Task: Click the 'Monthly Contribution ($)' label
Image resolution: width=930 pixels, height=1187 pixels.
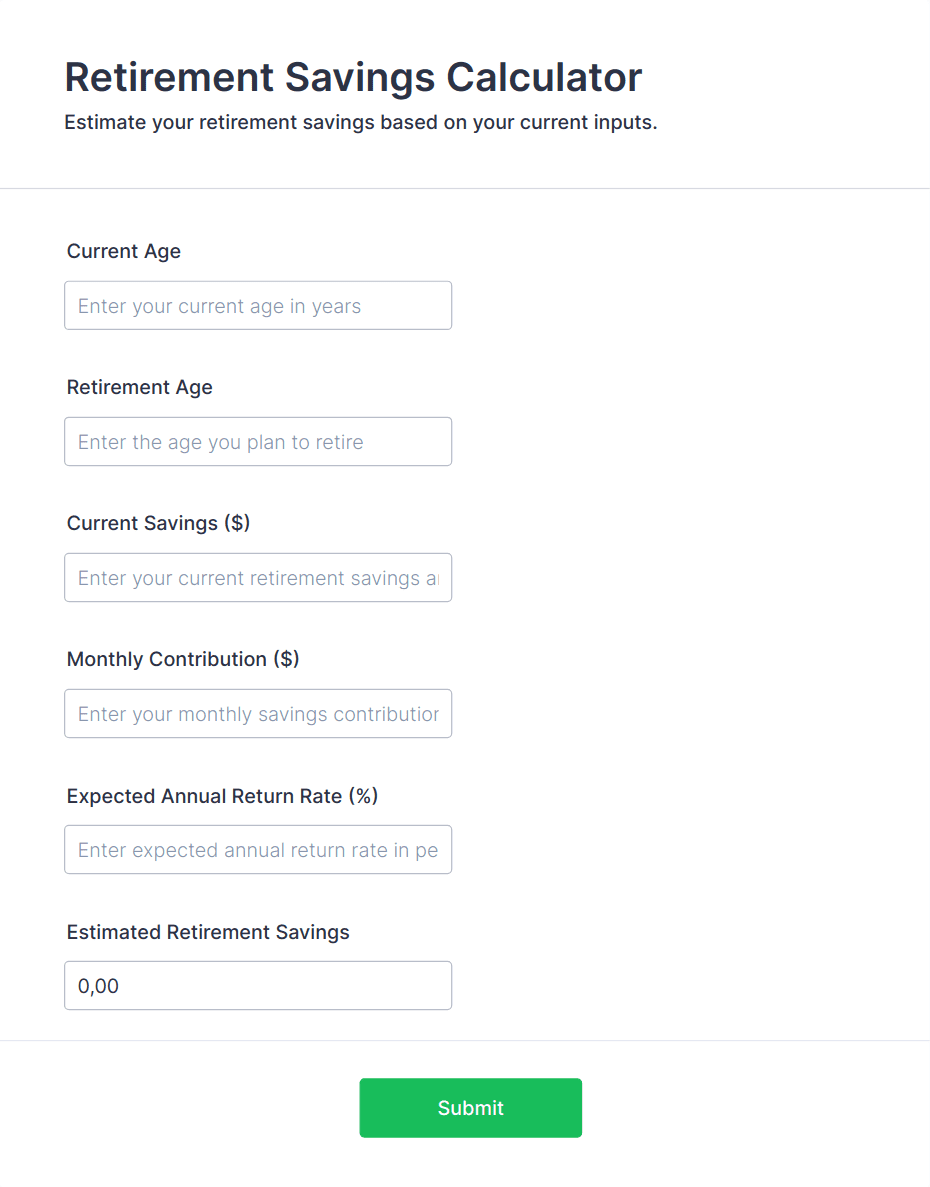Action: (183, 659)
